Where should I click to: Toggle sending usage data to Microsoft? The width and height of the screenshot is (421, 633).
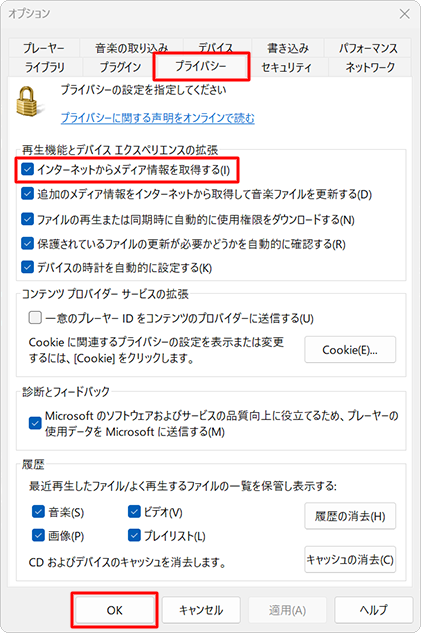pyautogui.click(x=35, y=423)
